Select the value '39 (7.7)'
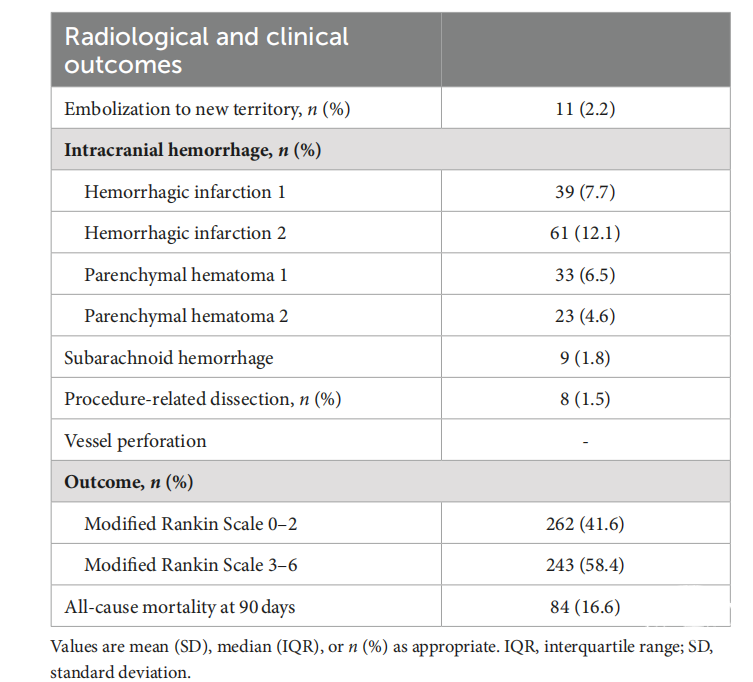The width and height of the screenshot is (753, 682). click(x=585, y=192)
